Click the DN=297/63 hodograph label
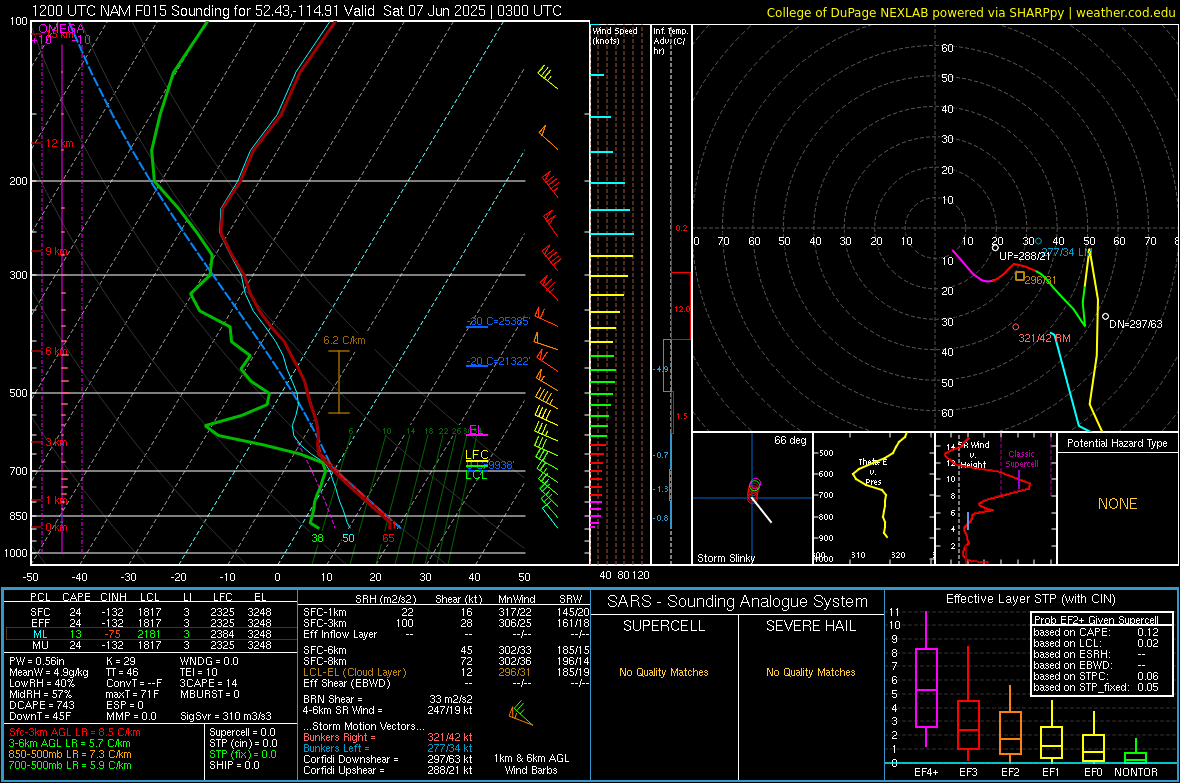This screenshot has height=783, width=1180. coord(1136,324)
